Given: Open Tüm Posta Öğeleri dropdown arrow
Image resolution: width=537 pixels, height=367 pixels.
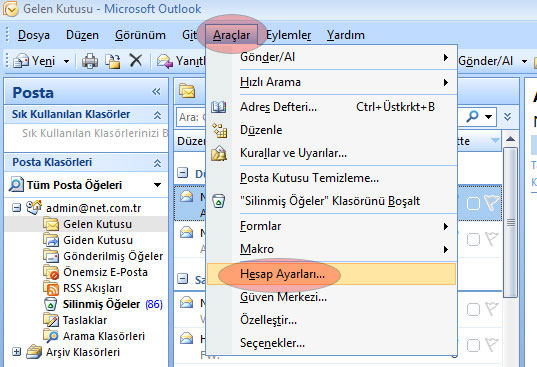Looking at the screenshot, I should coord(158,185).
